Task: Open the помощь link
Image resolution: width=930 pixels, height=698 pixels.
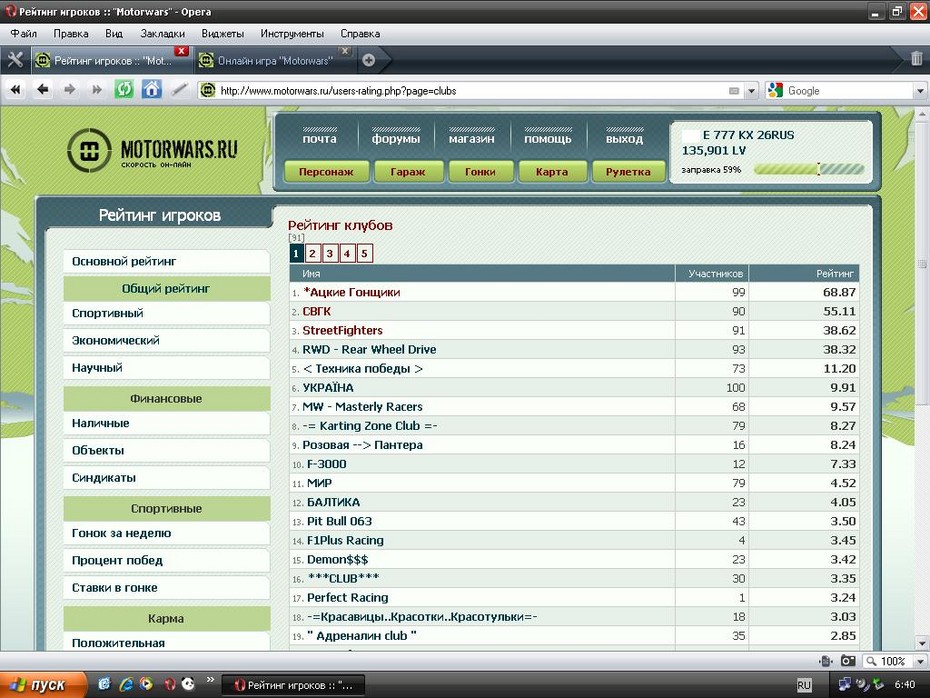Action: point(548,139)
